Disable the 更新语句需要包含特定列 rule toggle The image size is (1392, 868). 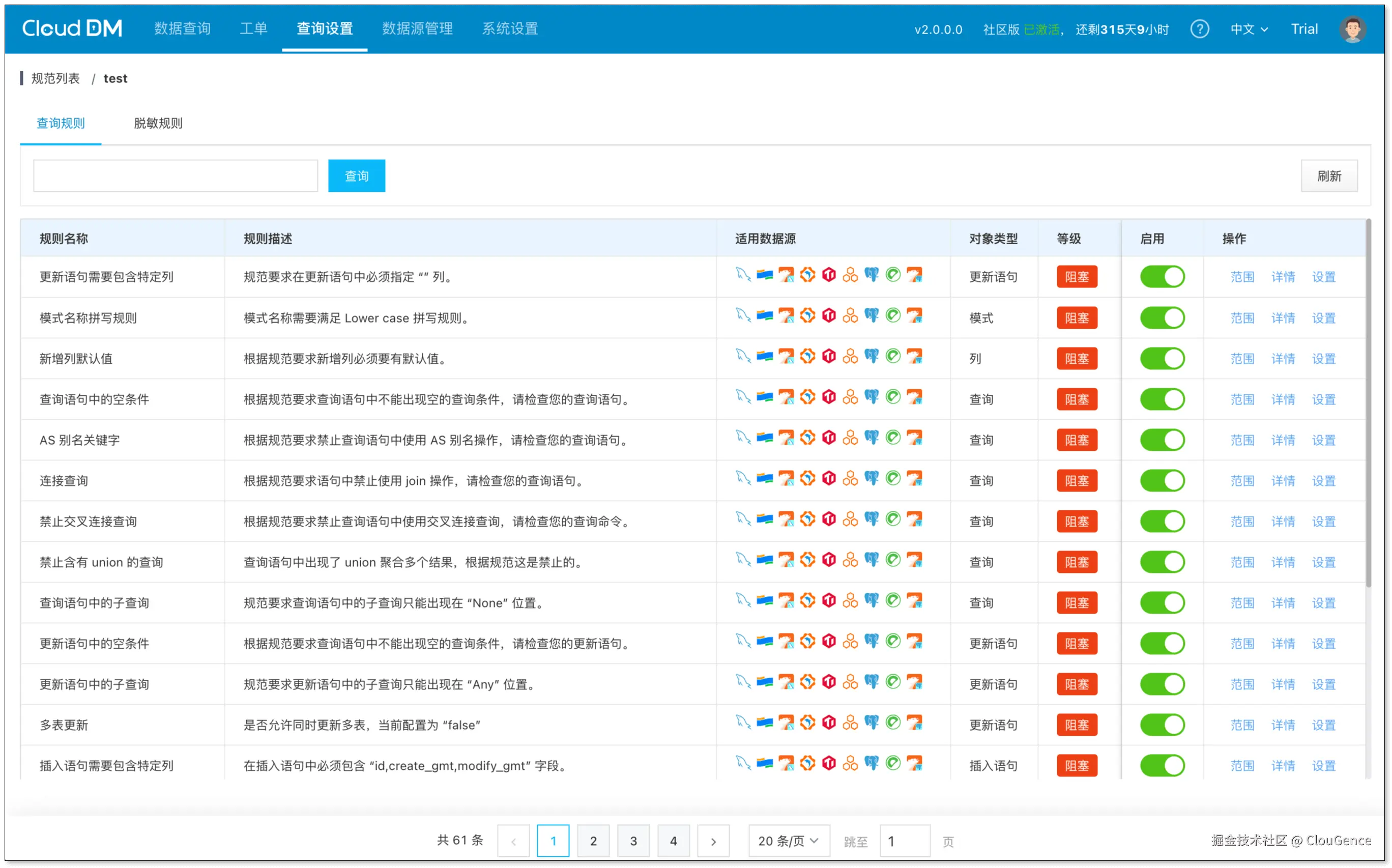1162,277
